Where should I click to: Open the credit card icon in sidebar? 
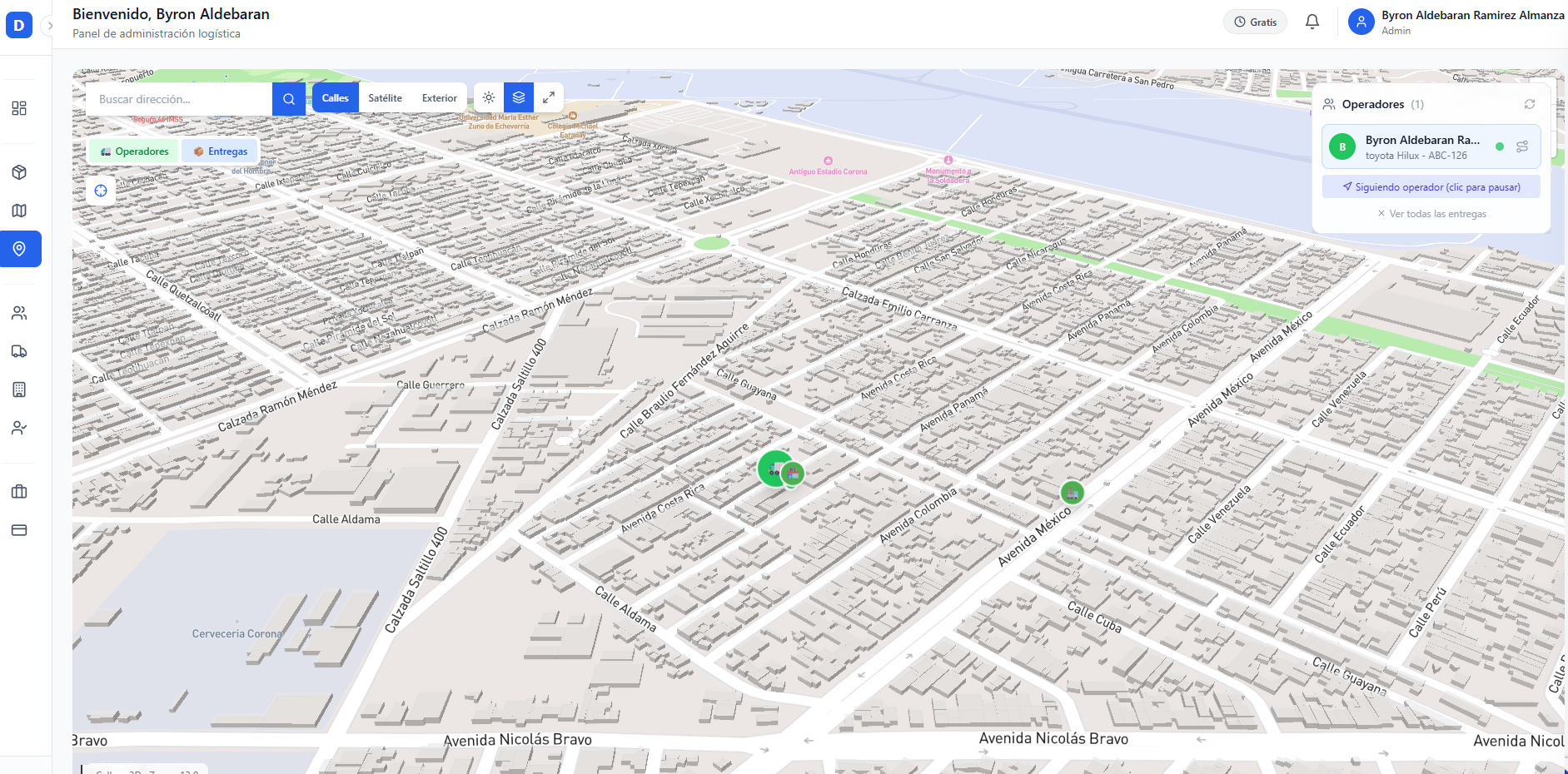pos(19,530)
